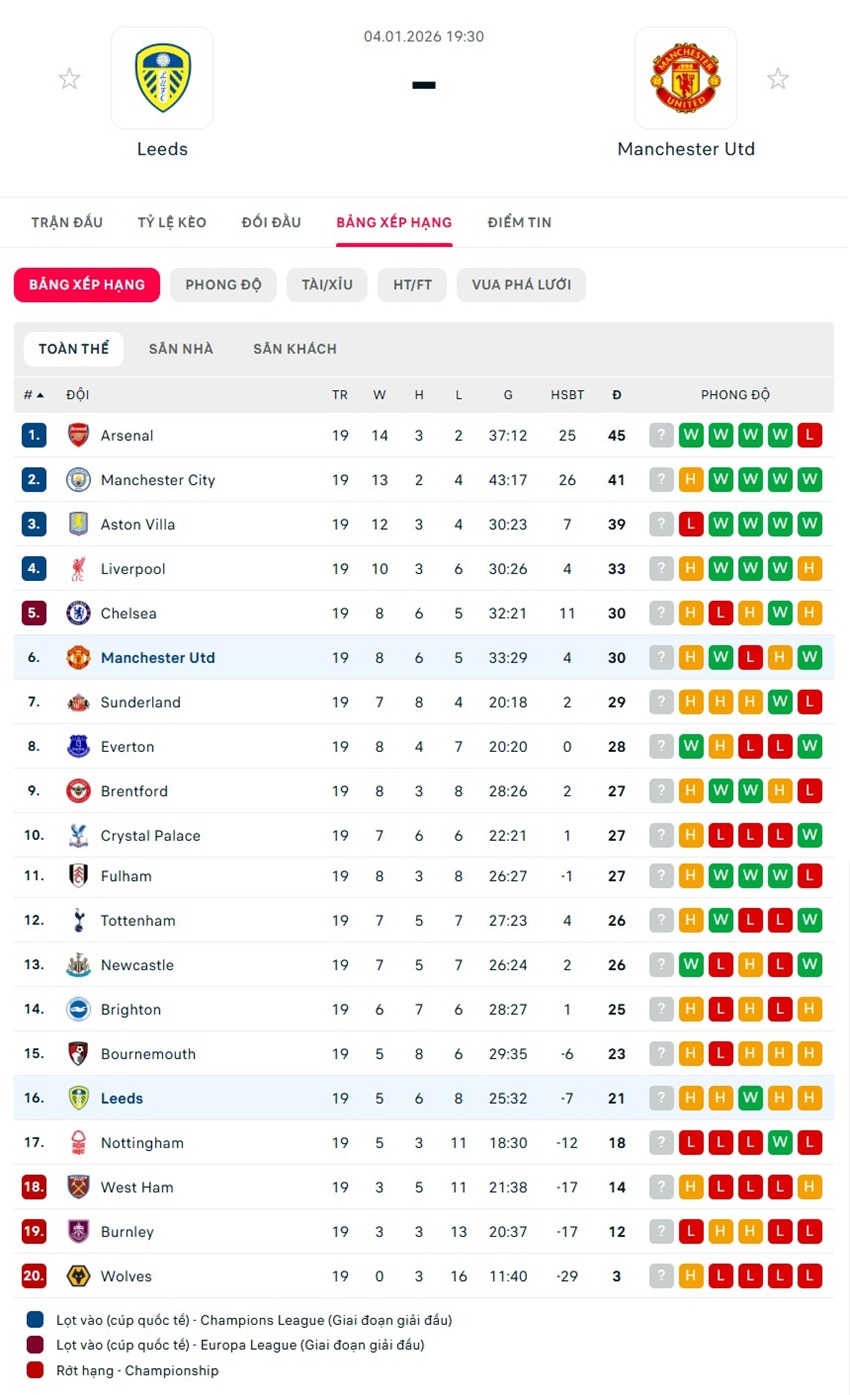
Task: Open the Liverpool team link
Action: (133, 569)
